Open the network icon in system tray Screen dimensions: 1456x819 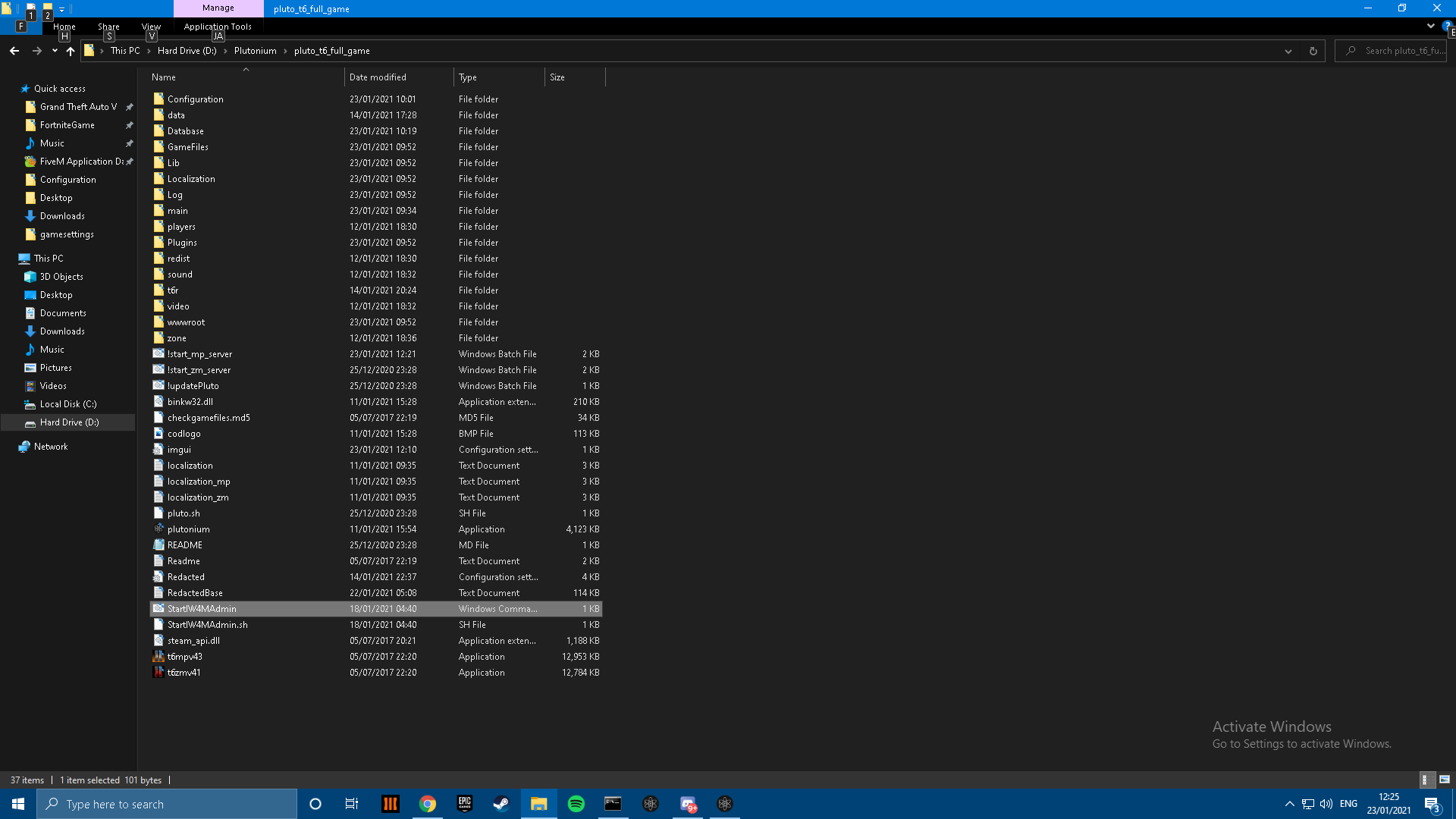1308,804
